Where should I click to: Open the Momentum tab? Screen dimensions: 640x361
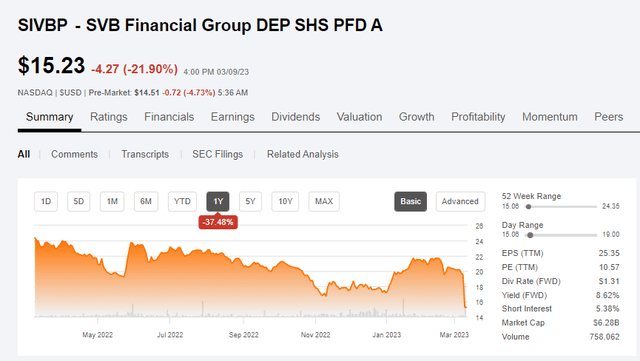[550, 117]
